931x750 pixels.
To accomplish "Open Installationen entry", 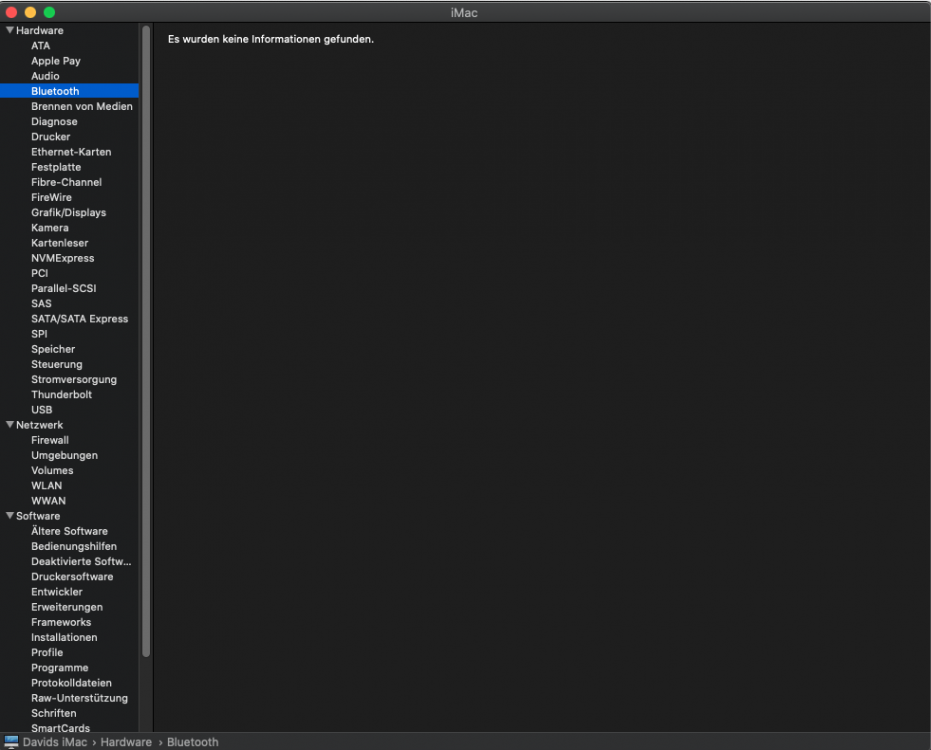I will coord(64,637).
